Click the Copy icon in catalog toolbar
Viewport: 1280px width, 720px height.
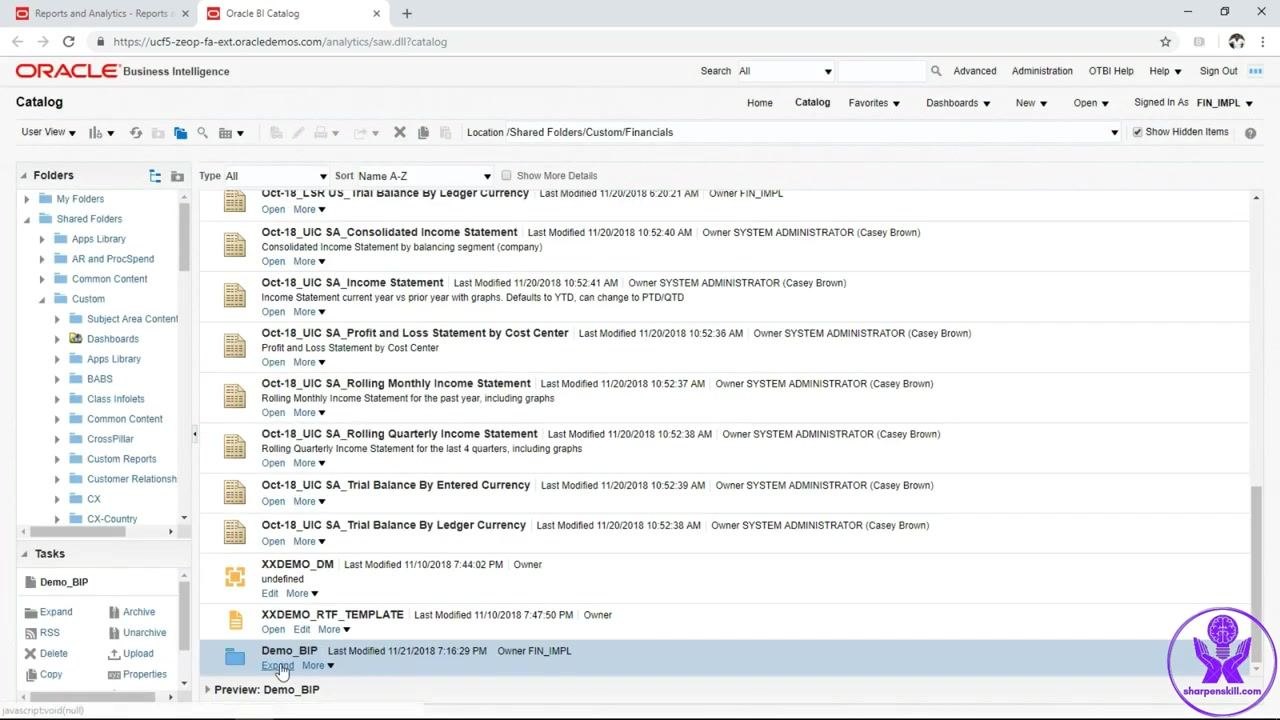[x=423, y=133]
